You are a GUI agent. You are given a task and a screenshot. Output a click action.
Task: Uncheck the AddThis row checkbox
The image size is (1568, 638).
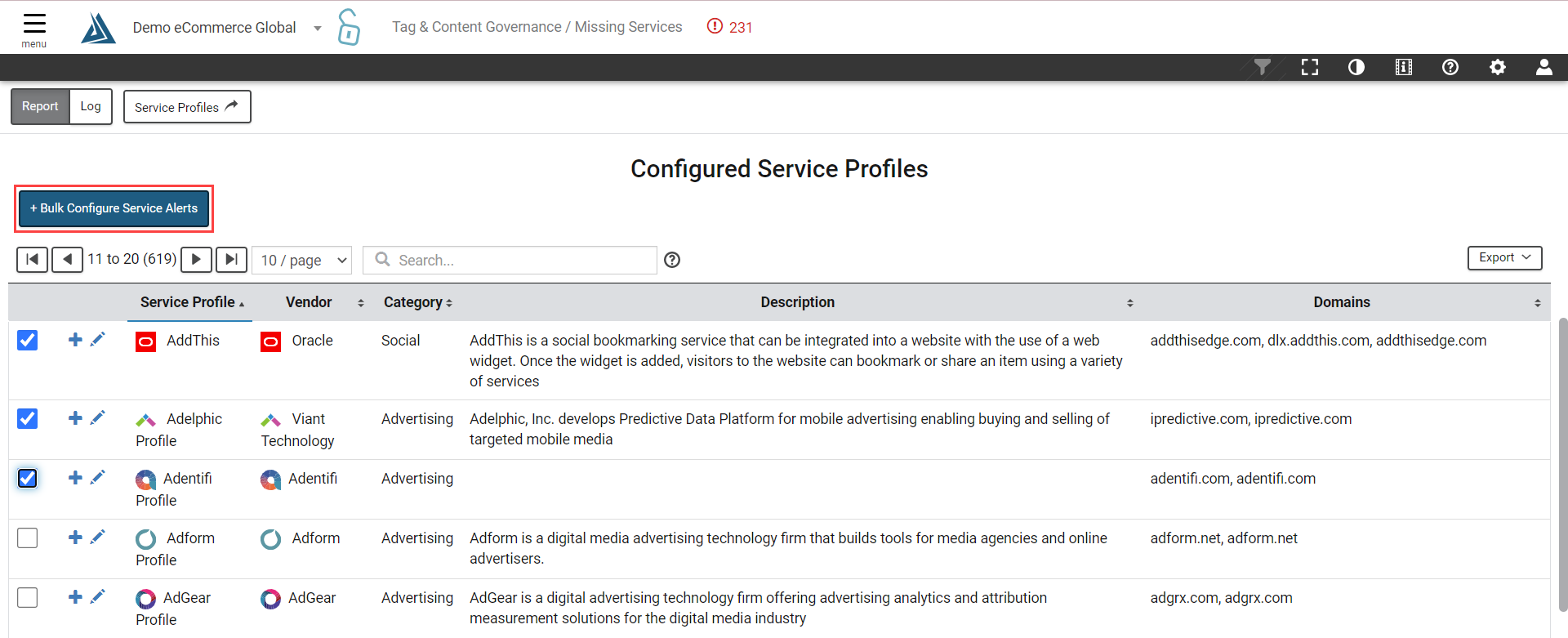pos(28,340)
